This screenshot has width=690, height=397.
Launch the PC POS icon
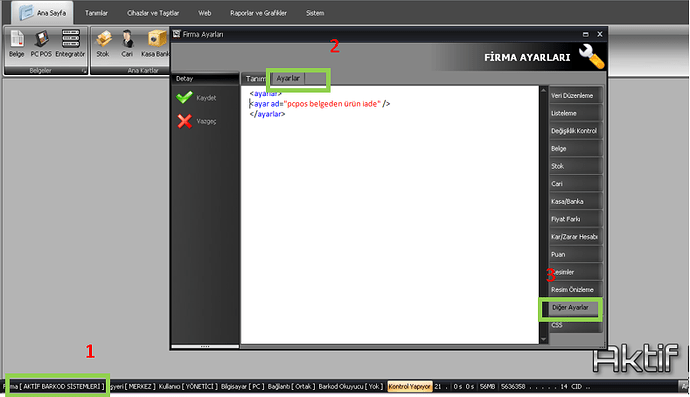click(41, 44)
